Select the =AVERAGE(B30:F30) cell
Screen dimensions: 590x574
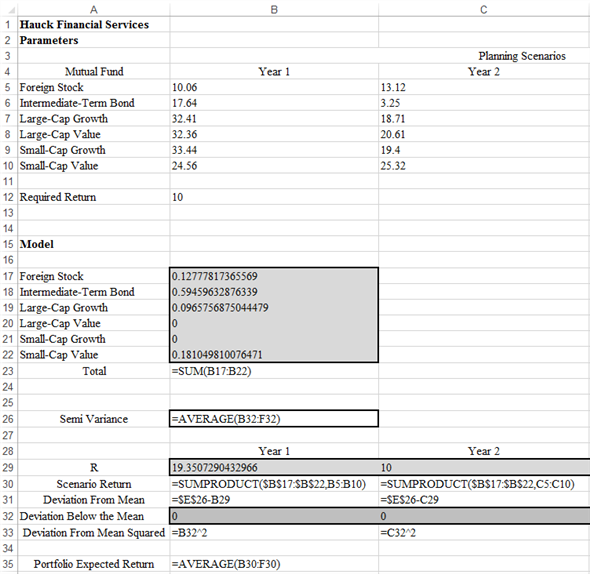[274, 564]
